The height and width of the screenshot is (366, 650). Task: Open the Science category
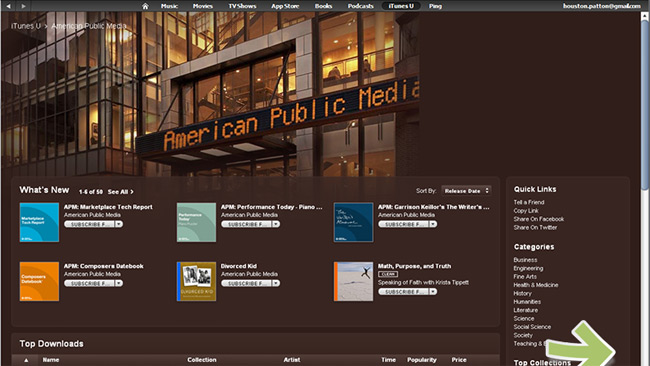[524, 318]
